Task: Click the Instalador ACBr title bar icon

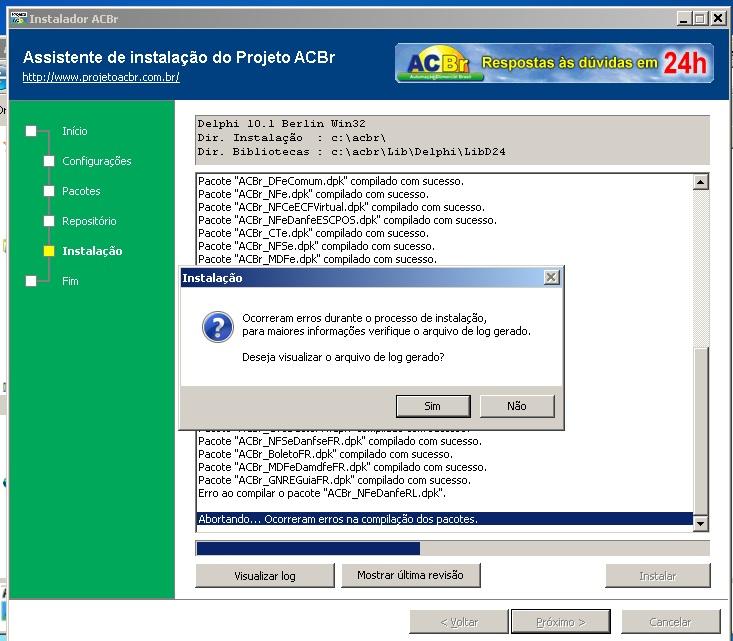Action: 19,19
